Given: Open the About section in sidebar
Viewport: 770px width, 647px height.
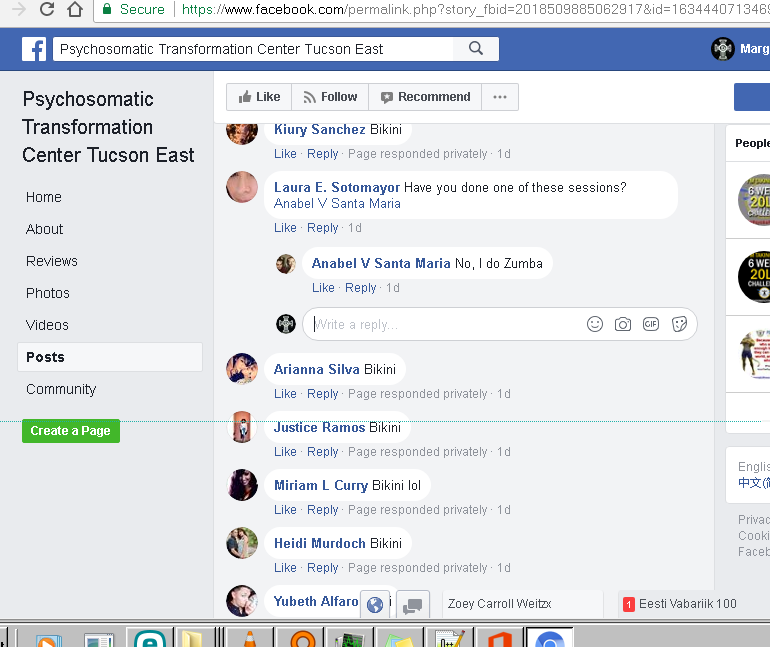Looking at the screenshot, I should coord(44,229).
